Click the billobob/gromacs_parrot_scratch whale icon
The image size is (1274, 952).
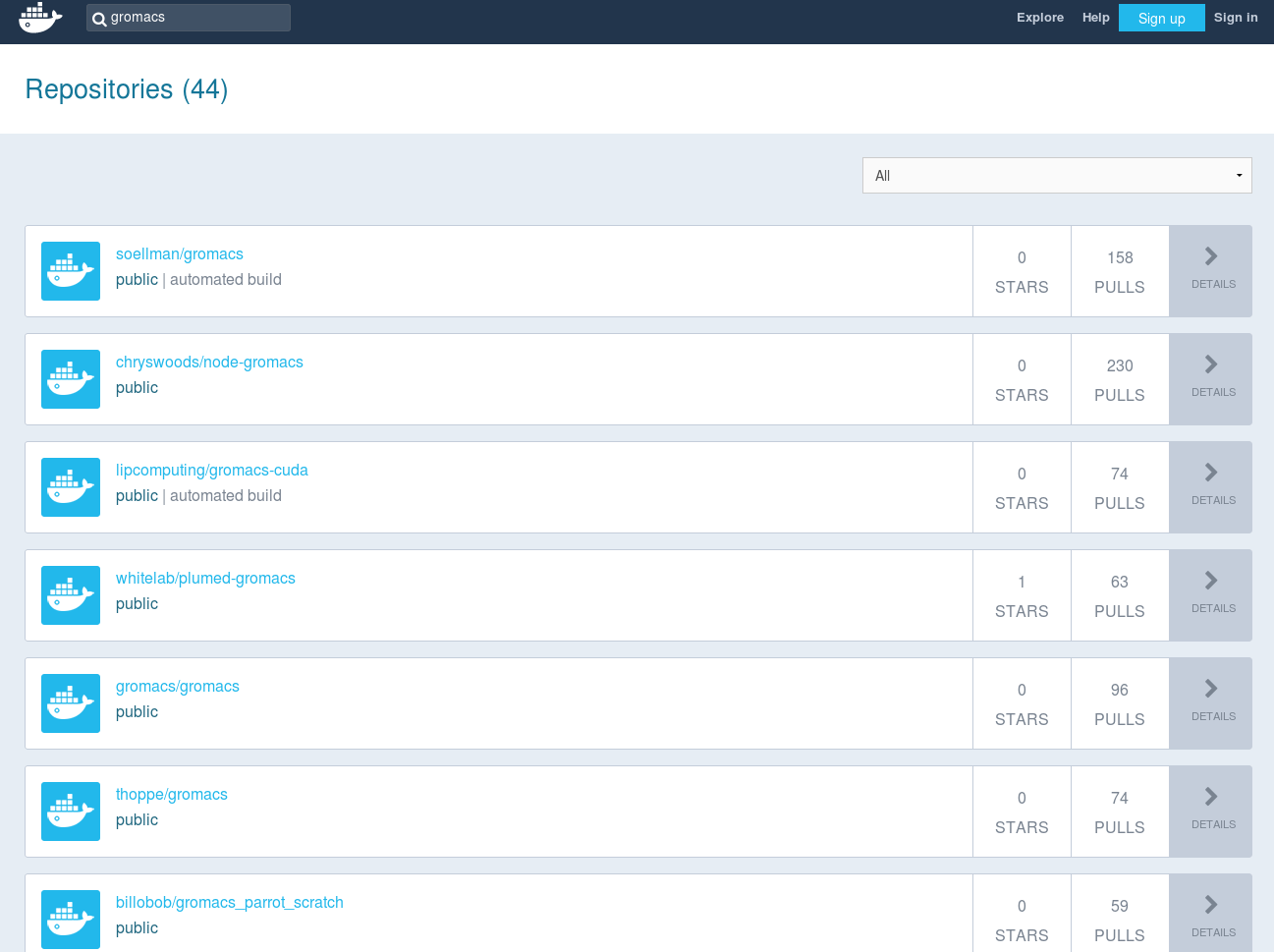71,920
